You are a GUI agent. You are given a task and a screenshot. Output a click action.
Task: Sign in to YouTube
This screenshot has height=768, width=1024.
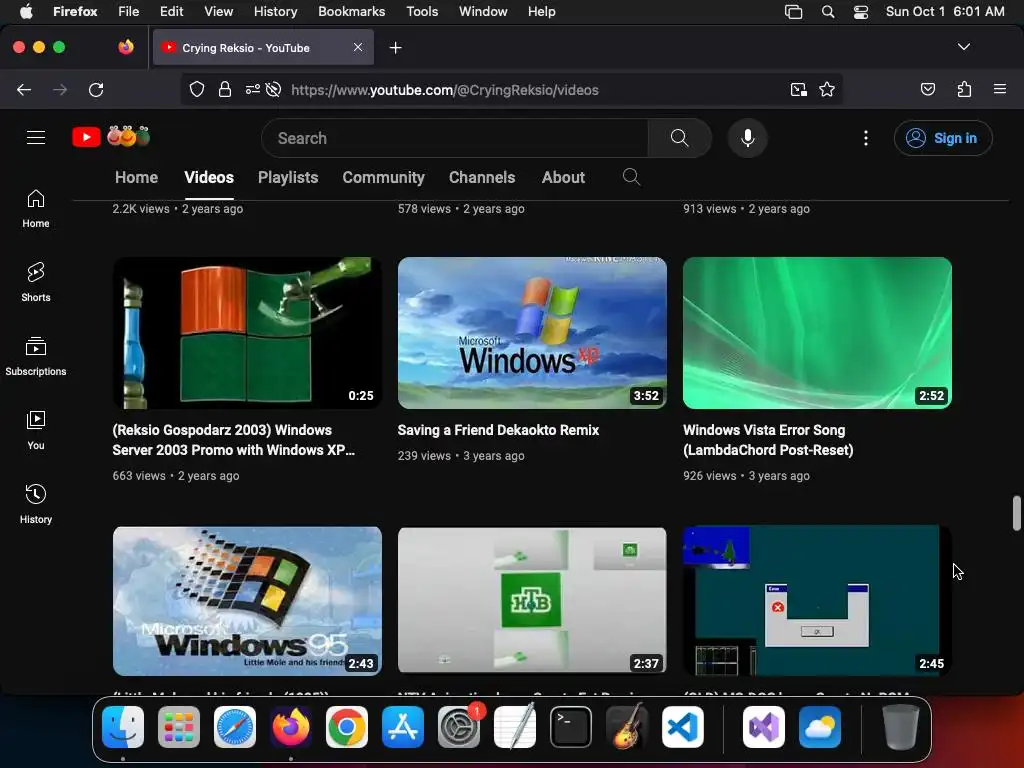943,138
